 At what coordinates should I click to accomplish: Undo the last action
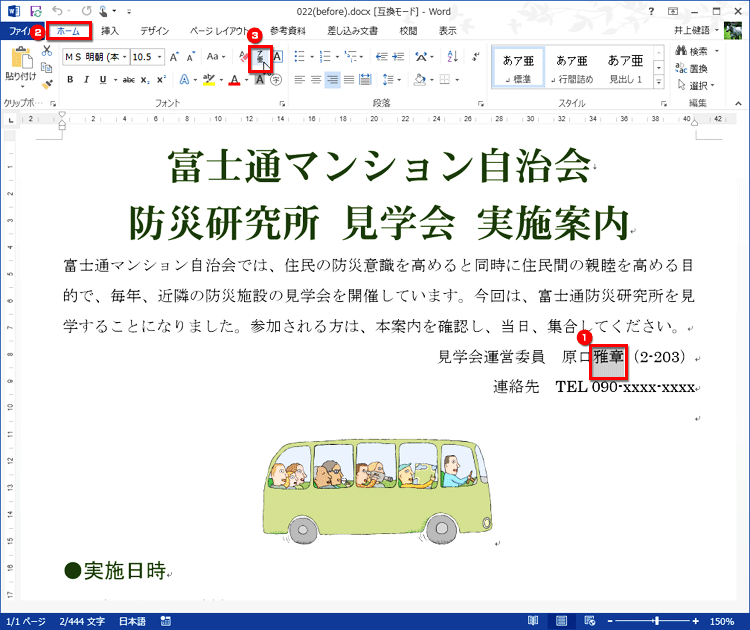click(x=57, y=11)
